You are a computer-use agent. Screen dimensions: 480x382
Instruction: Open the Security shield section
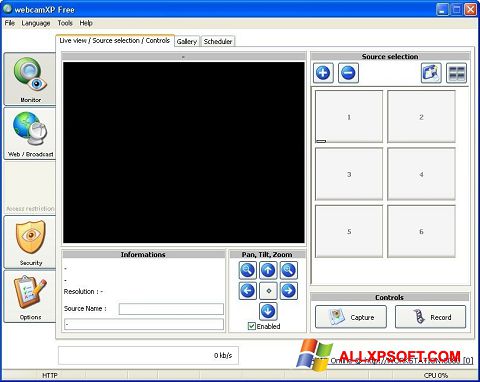30,242
